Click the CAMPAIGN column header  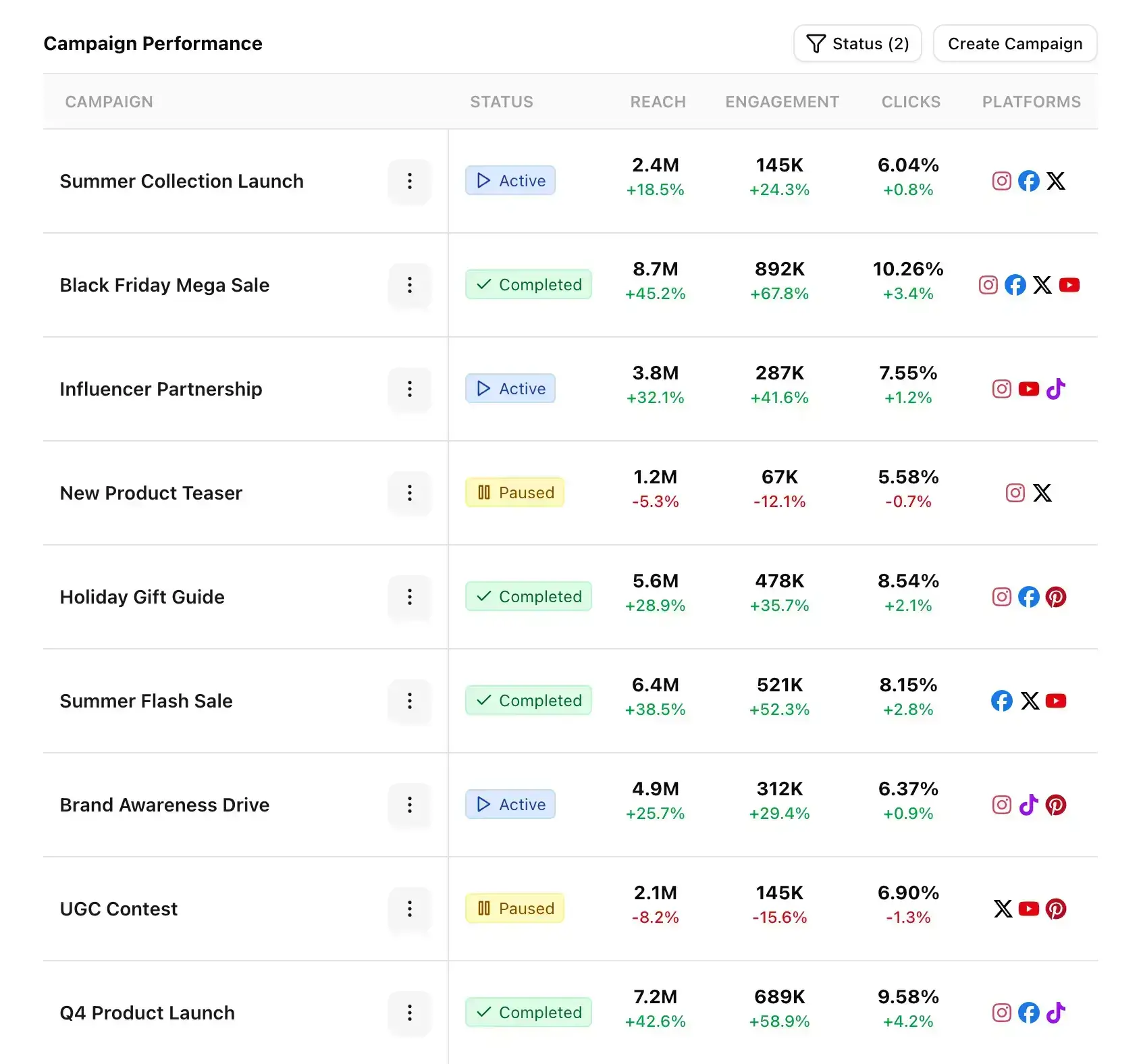[x=109, y=101]
